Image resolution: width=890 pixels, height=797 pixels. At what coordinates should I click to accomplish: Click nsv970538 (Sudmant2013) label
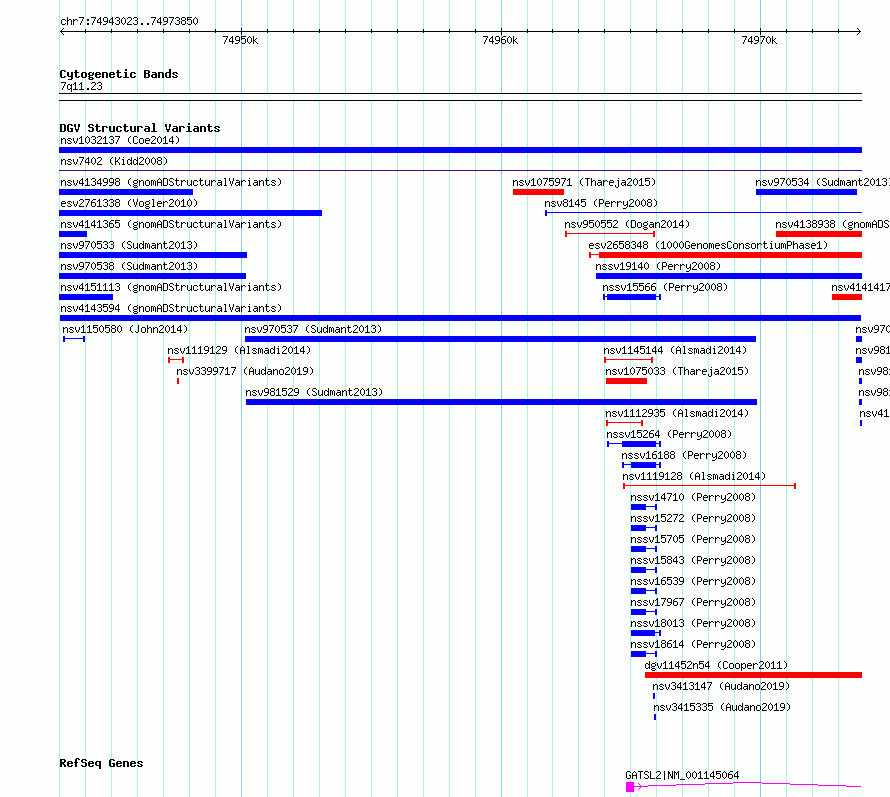[x=129, y=266]
